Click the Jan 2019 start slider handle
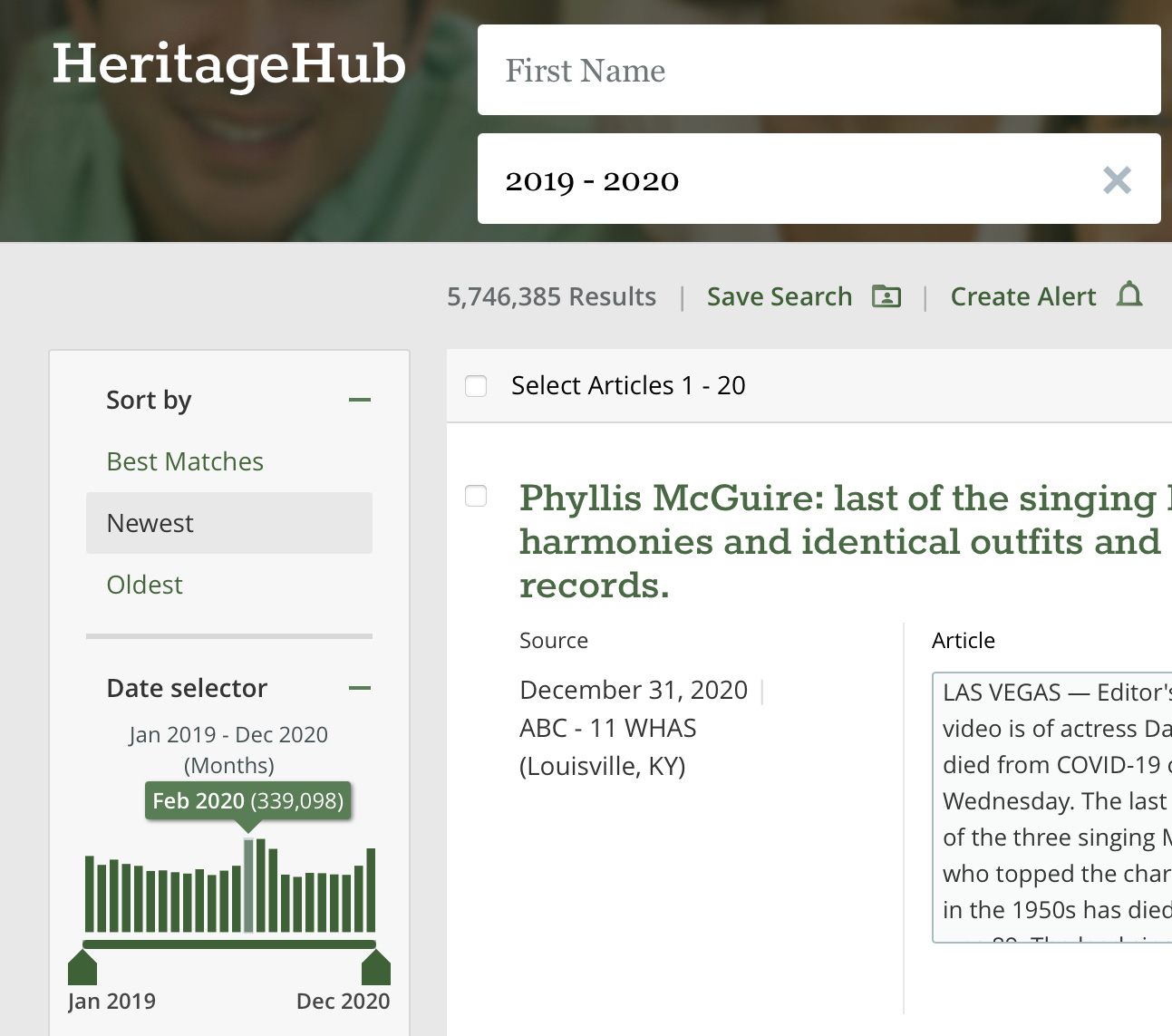Image resolution: width=1172 pixels, height=1036 pixels. point(82,967)
